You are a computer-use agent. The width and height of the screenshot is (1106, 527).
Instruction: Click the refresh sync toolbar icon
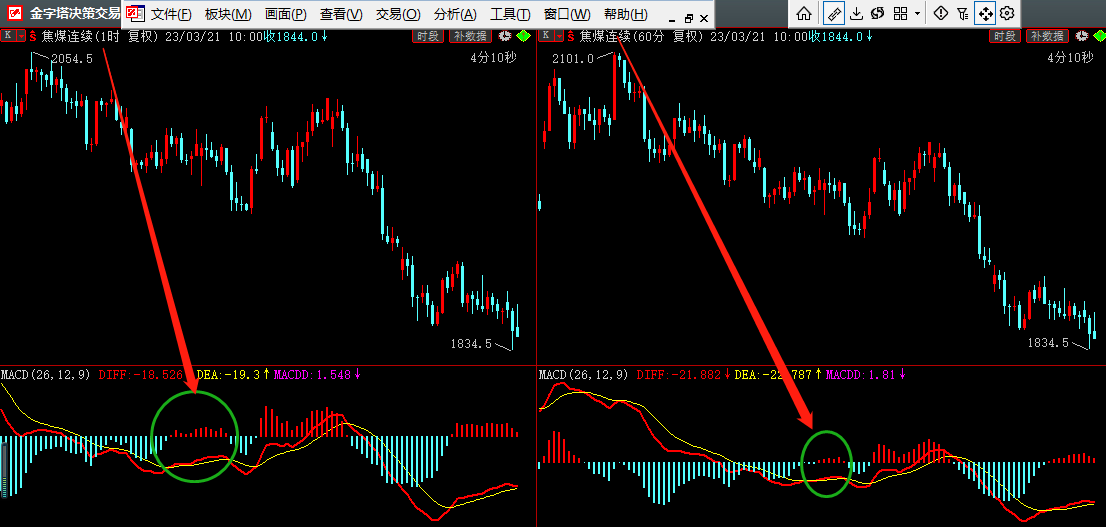pos(877,13)
